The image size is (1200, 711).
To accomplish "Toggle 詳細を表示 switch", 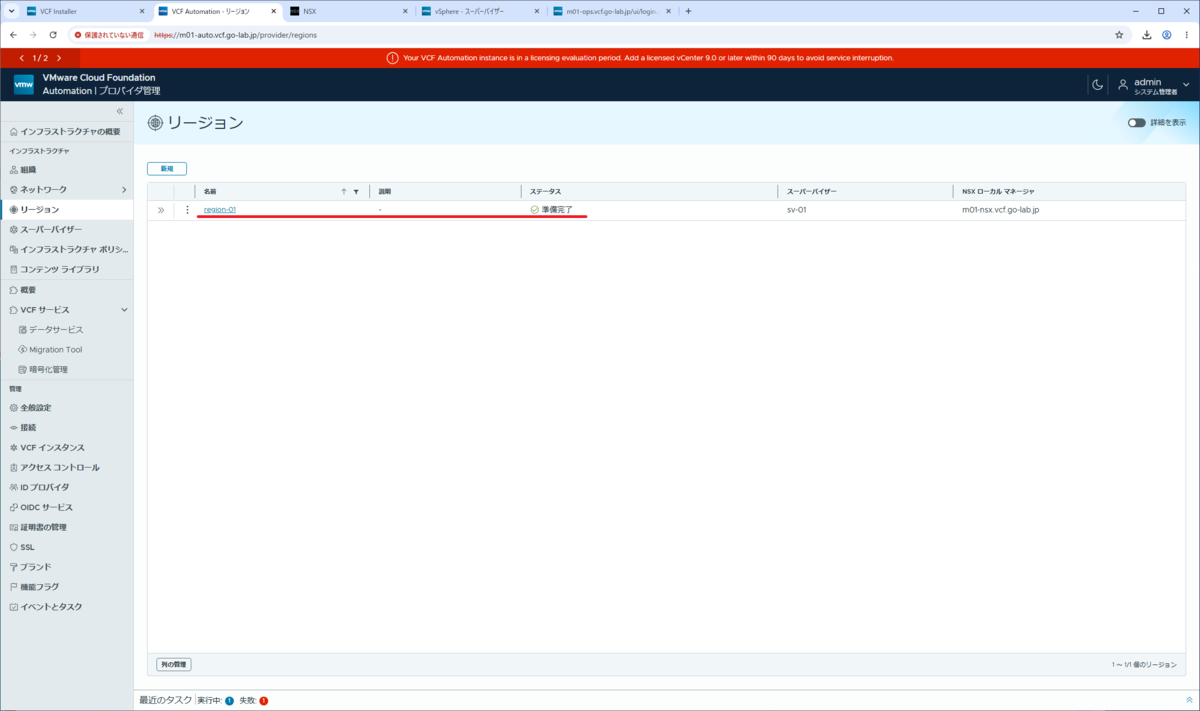I will 1137,123.
